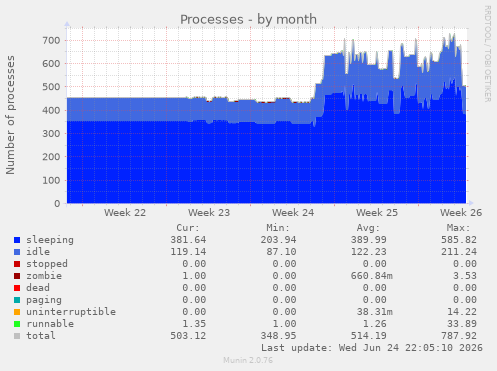This screenshot has width=497, height=371.
Task: Click the sleeping legend color swatch
Action: click(17, 240)
